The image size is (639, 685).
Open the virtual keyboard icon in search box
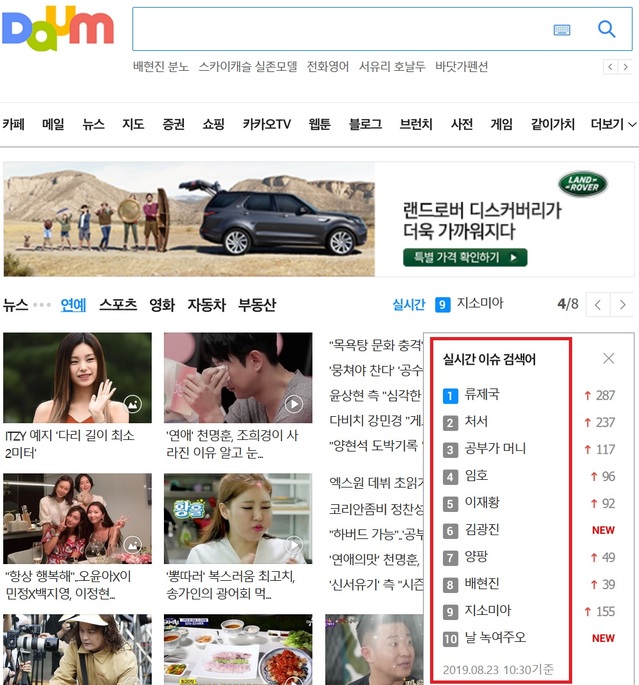click(562, 30)
